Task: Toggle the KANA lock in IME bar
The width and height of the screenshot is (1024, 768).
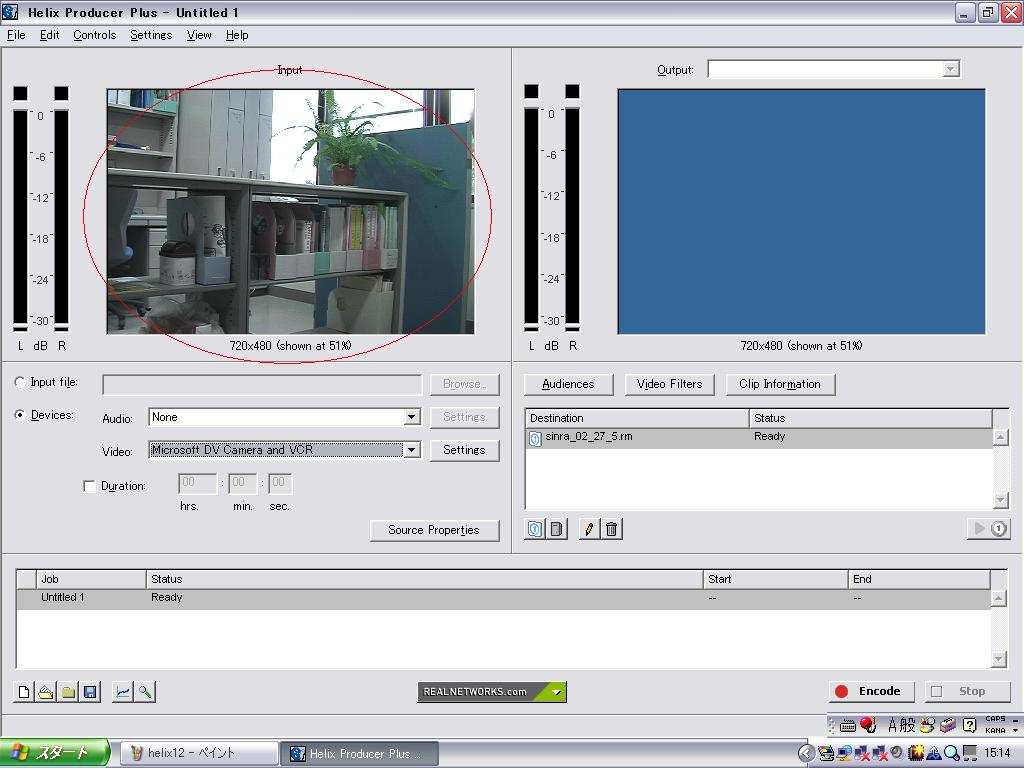Action: click(995, 730)
